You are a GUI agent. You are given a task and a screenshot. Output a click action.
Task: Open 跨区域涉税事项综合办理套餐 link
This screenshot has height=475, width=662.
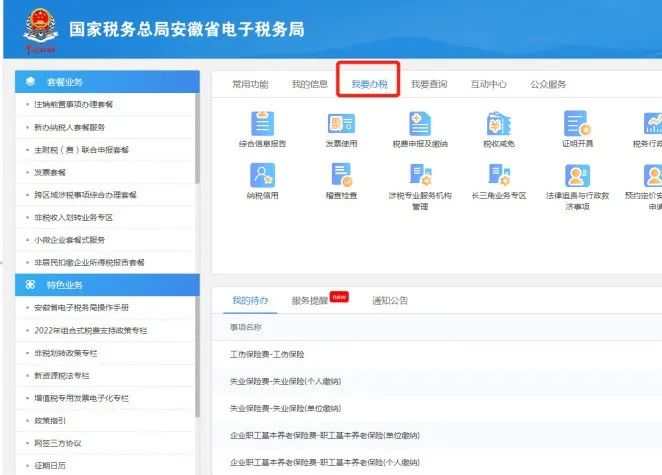coord(85,195)
